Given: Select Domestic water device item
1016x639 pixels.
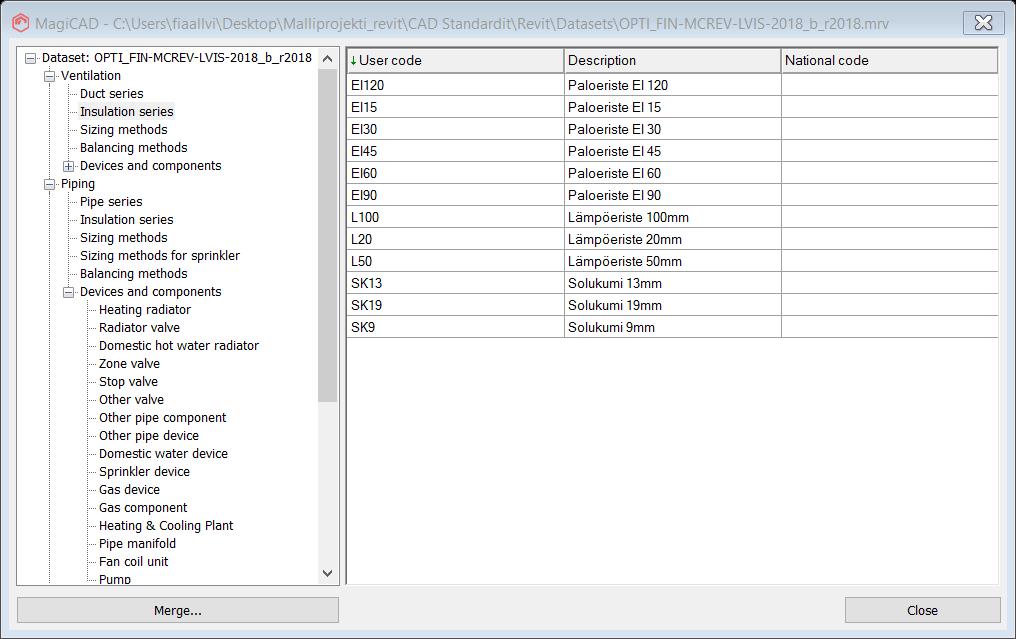Looking at the screenshot, I should pos(163,454).
